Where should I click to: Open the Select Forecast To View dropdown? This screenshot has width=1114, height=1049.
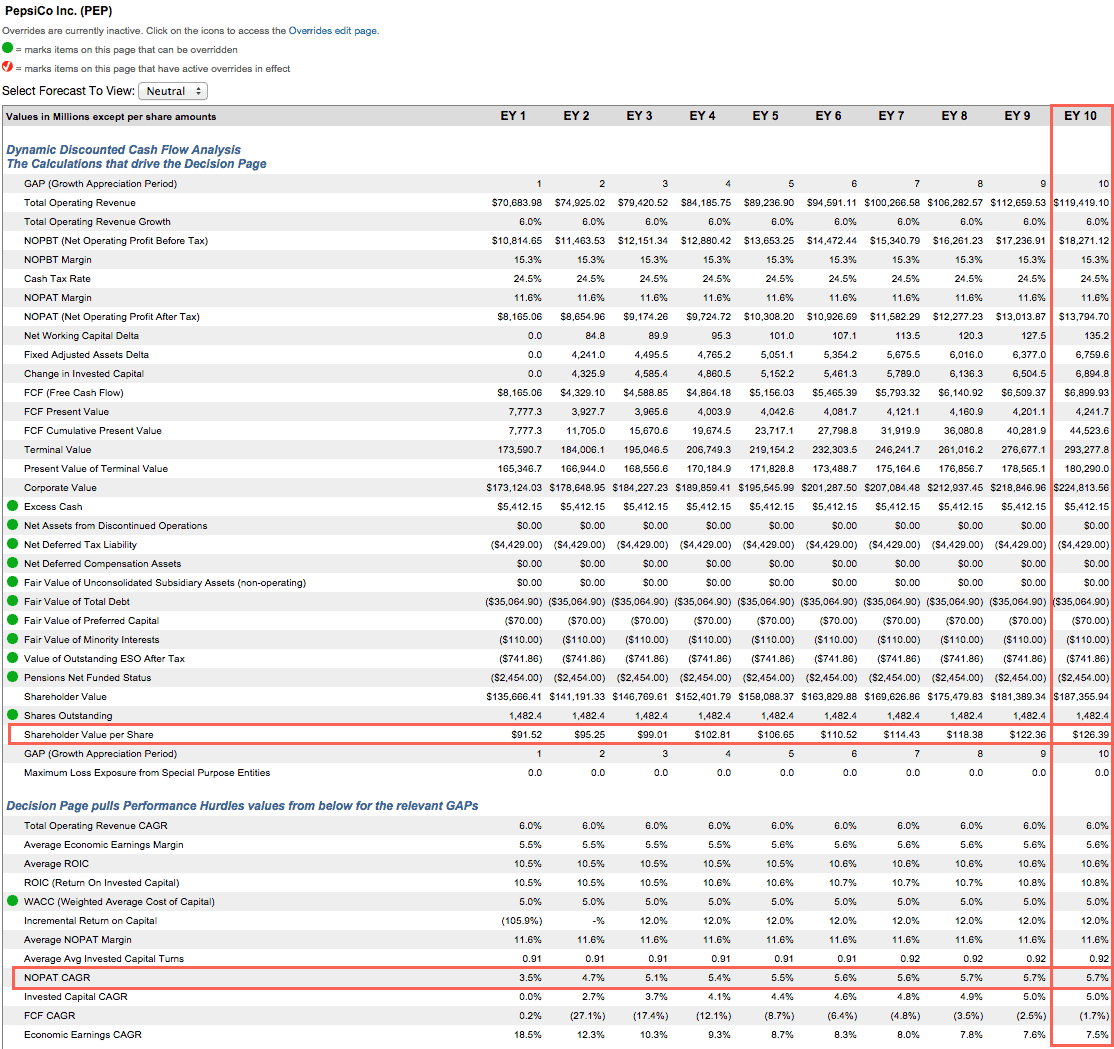(x=173, y=91)
